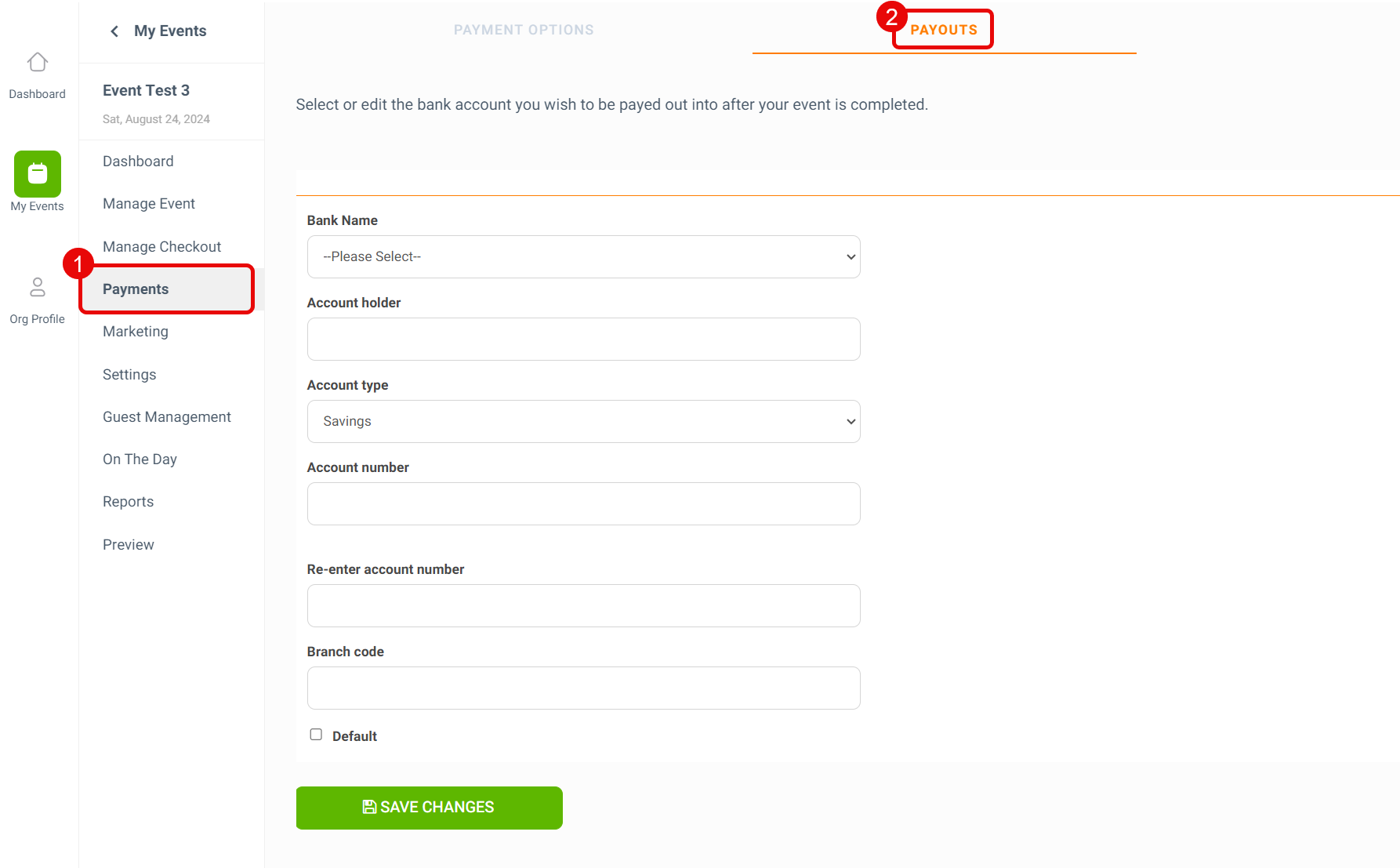Switch to the Payment Options tab
The image size is (1400, 868).
(524, 30)
